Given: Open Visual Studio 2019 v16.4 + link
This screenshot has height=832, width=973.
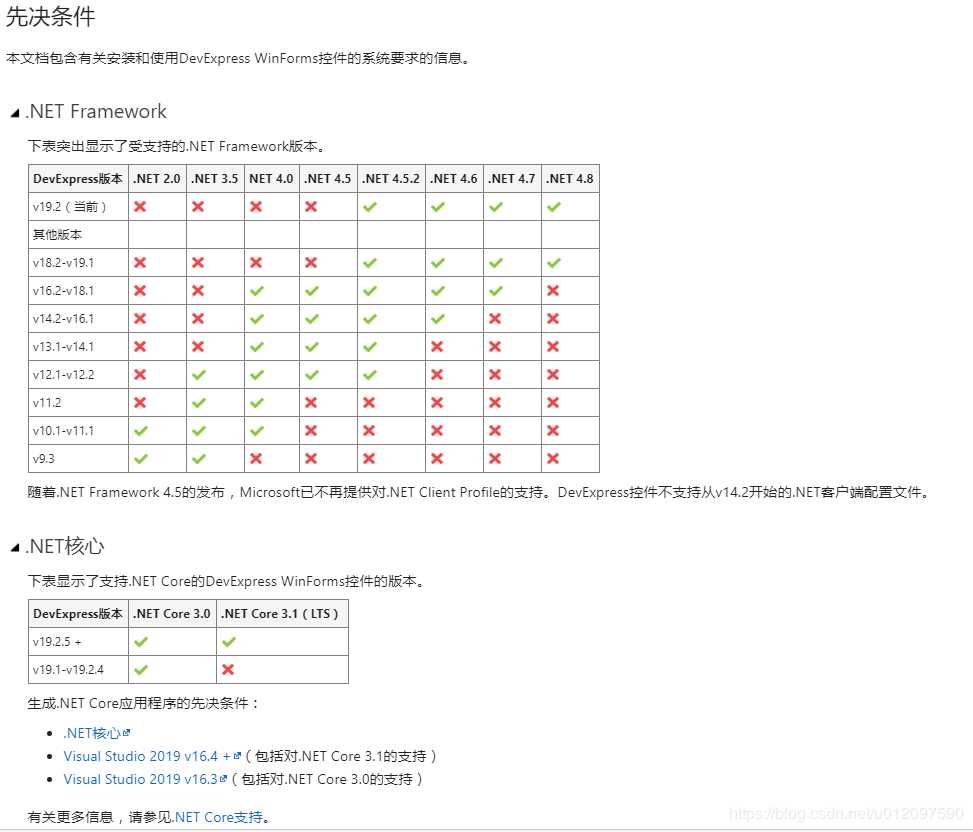Looking at the screenshot, I should 147,756.
